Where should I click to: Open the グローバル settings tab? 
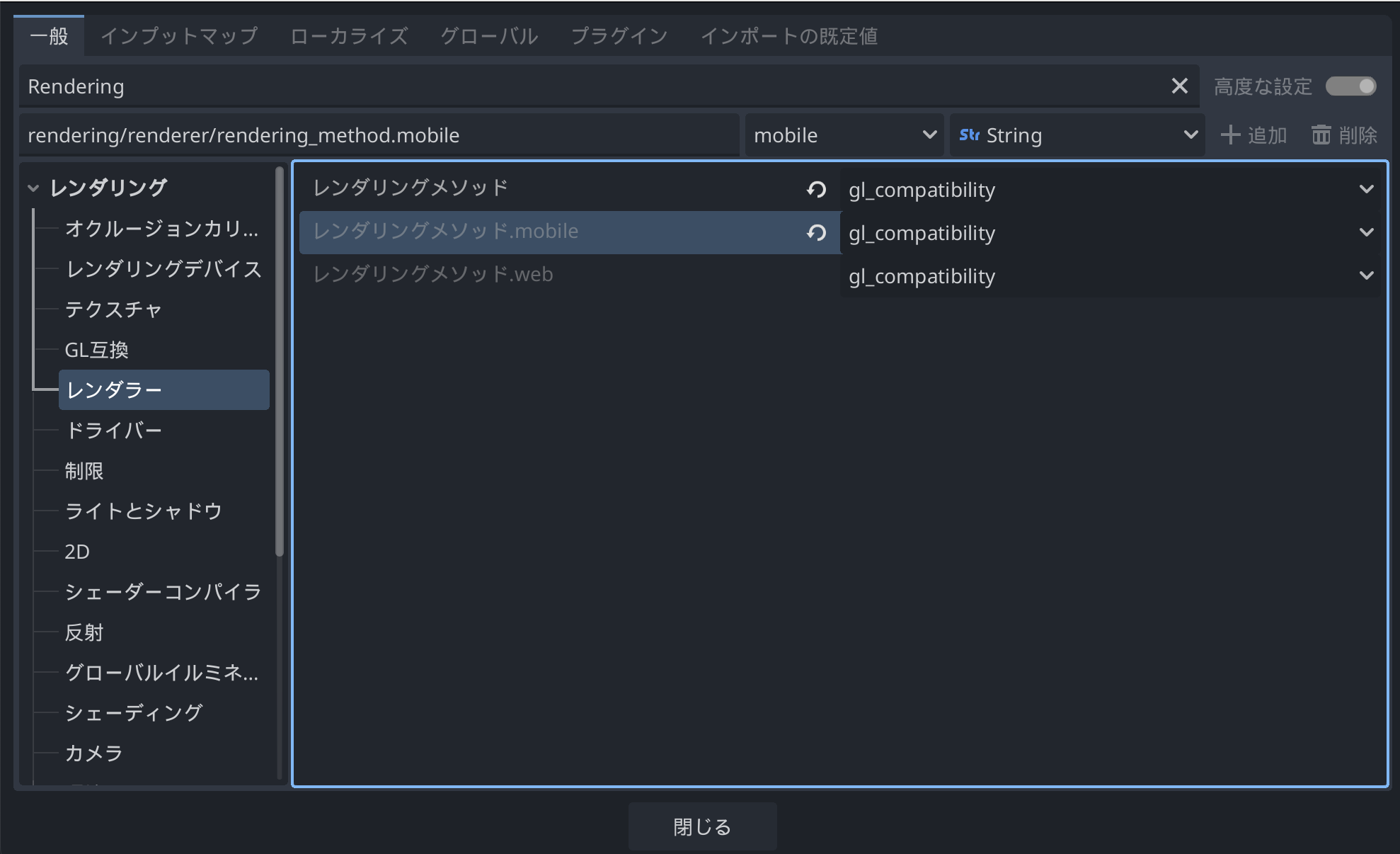pos(489,36)
